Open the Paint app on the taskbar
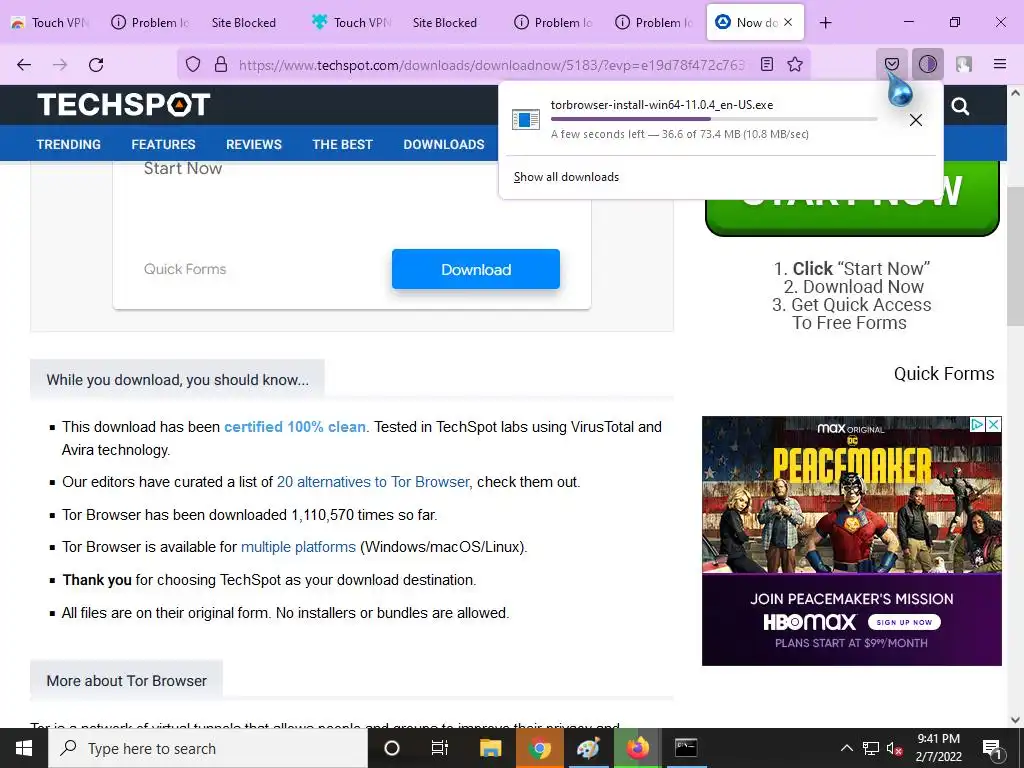Viewport: 1024px width, 768px height. point(588,748)
